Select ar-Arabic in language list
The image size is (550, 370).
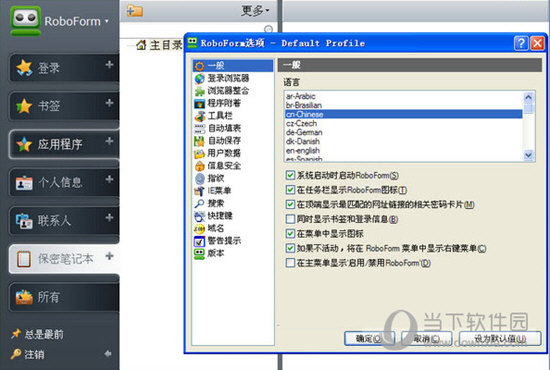point(403,96)
